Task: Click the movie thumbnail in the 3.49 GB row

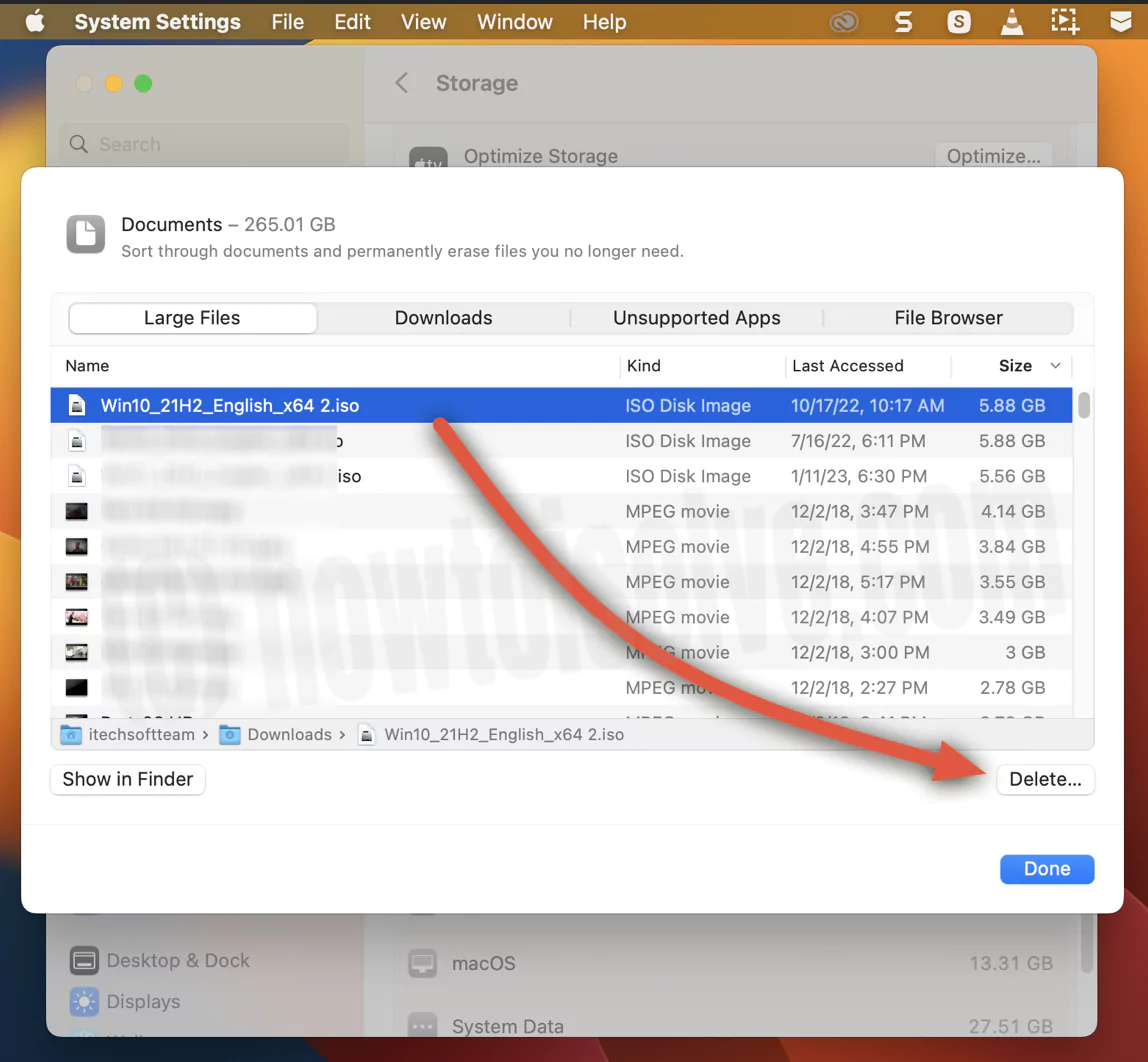Action: pos(77,617)
